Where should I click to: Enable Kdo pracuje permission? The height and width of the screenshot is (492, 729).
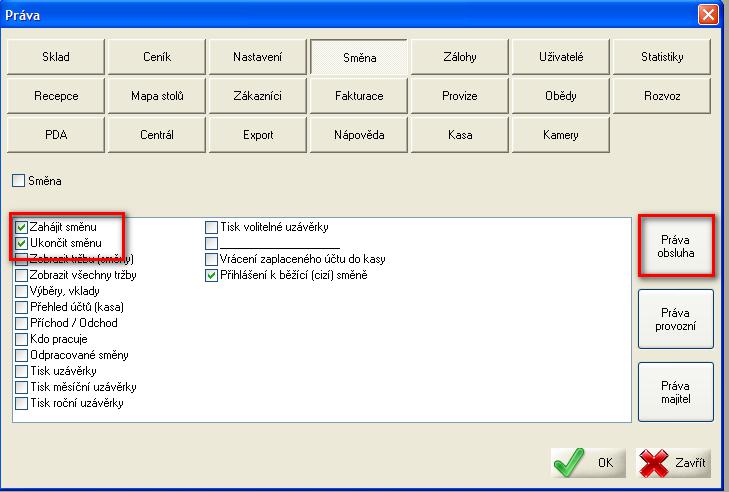point(22,339)
